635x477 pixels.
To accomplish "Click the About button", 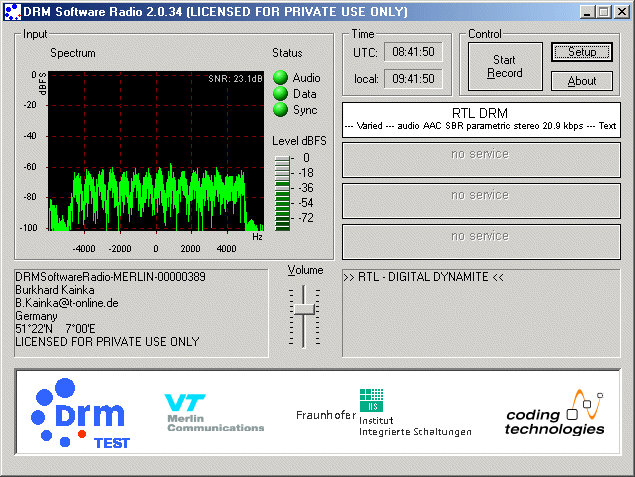I will (x=581, y=81).
